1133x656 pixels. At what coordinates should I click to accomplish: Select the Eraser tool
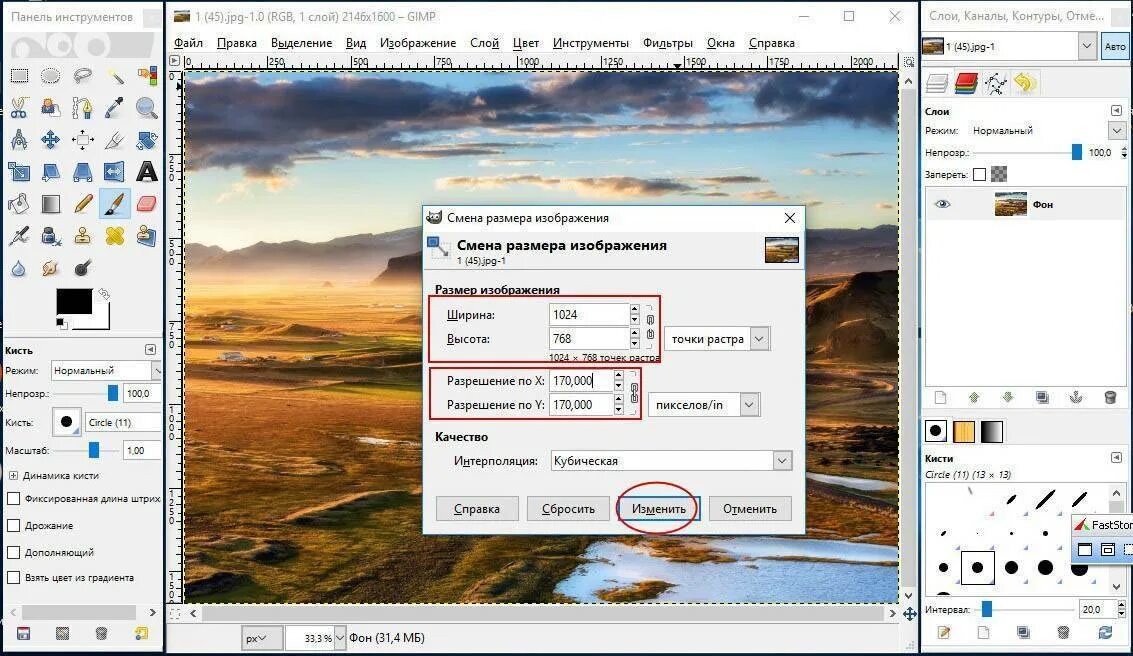(147, 204)
